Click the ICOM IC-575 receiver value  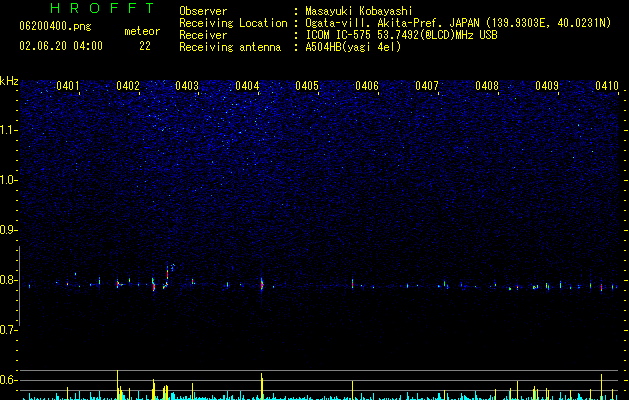tap(401, 35)
